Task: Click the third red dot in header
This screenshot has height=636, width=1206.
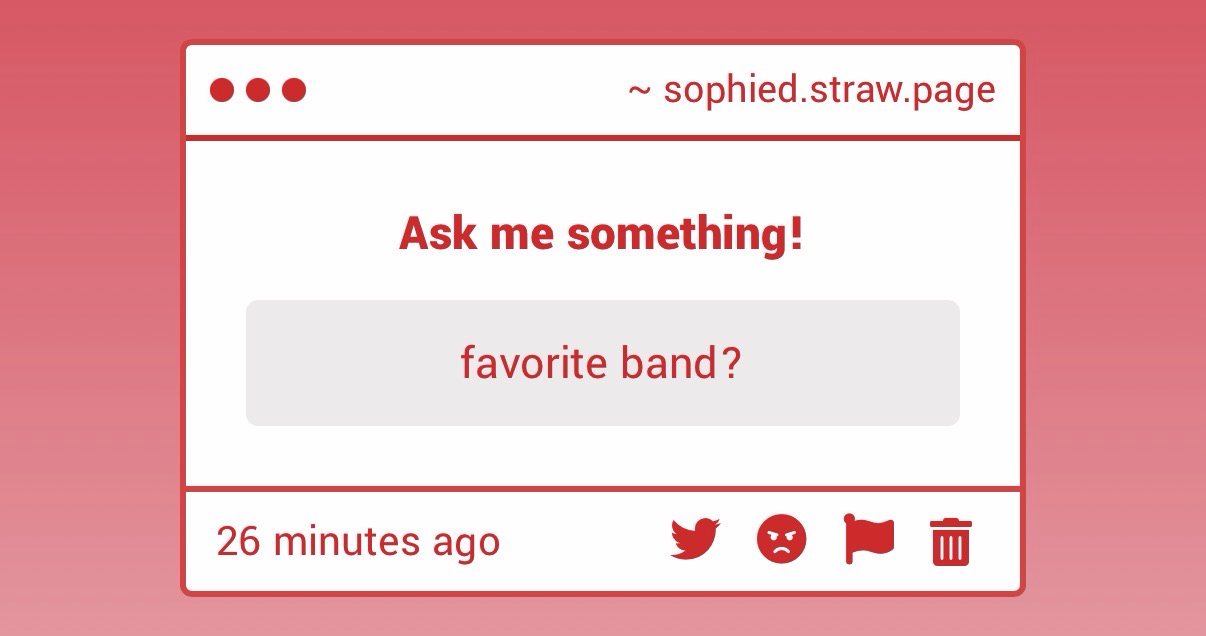Action: (x=294, y=90)
